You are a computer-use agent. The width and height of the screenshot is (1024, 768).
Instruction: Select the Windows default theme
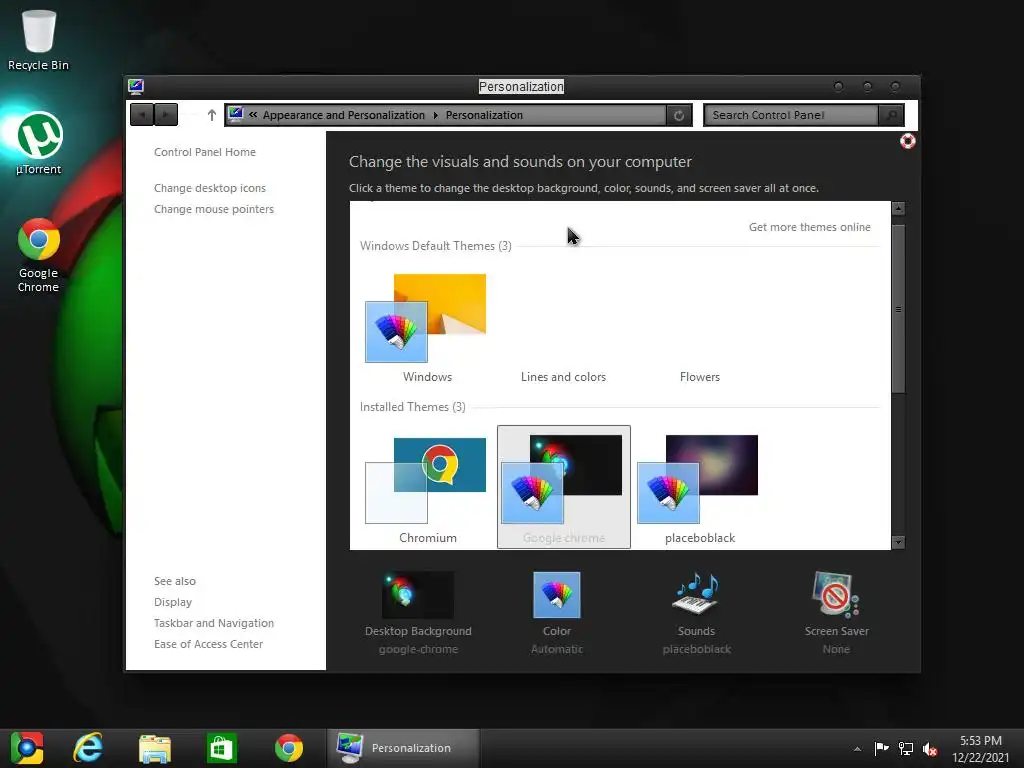pos(427,328)
